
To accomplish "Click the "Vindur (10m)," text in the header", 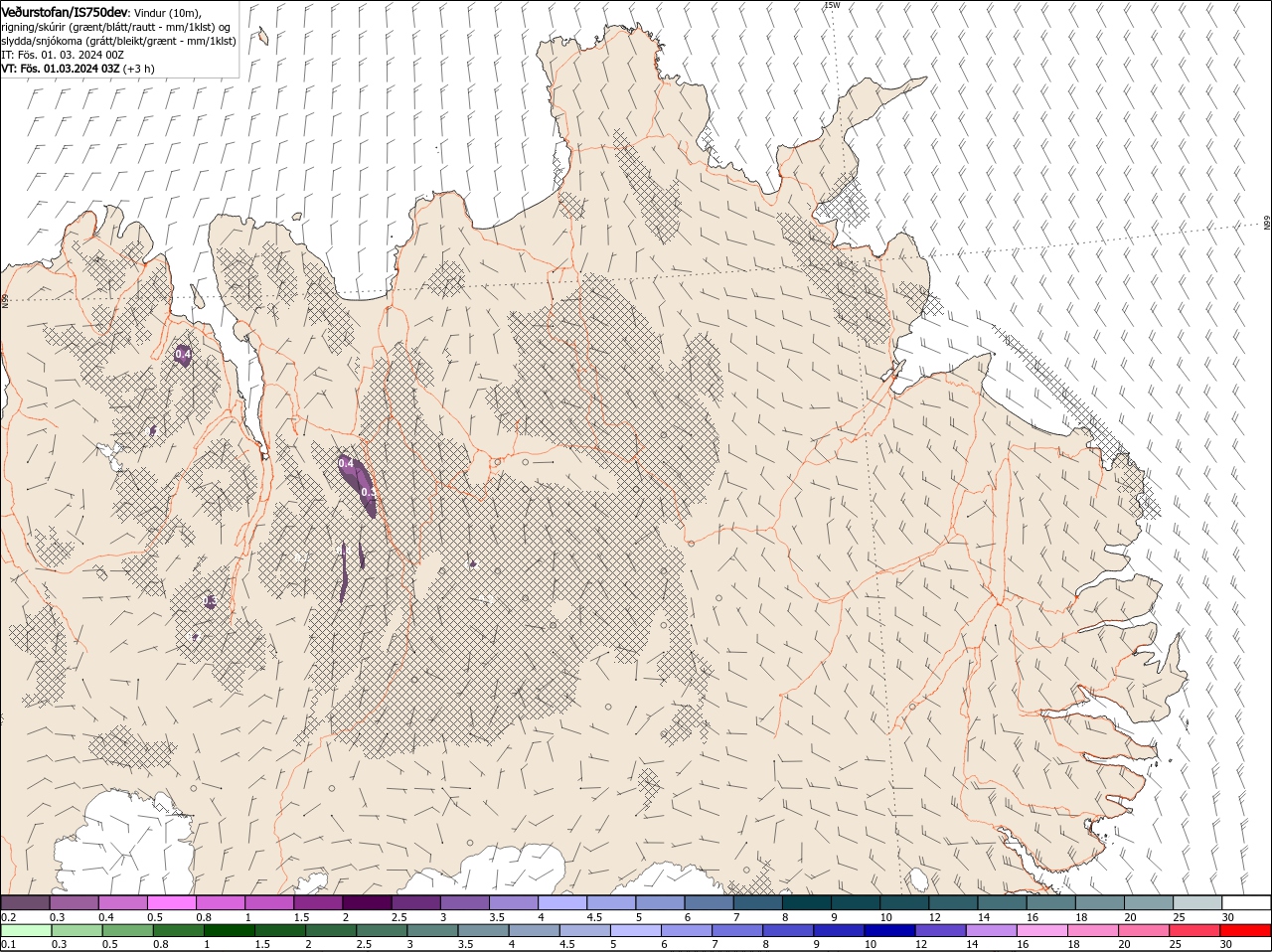I will [167, 12].
